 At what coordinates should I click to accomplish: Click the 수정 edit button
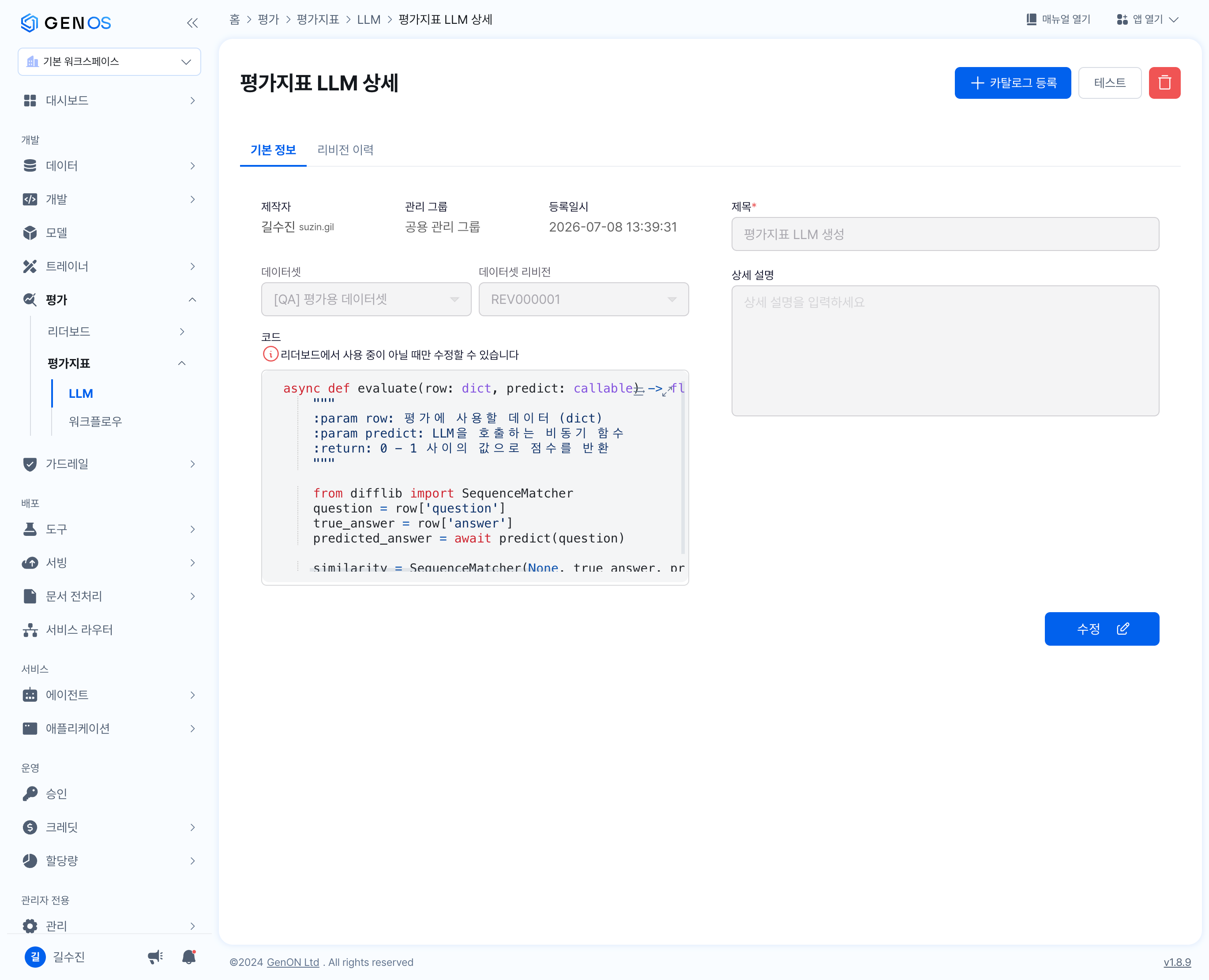coord(1101,628)
